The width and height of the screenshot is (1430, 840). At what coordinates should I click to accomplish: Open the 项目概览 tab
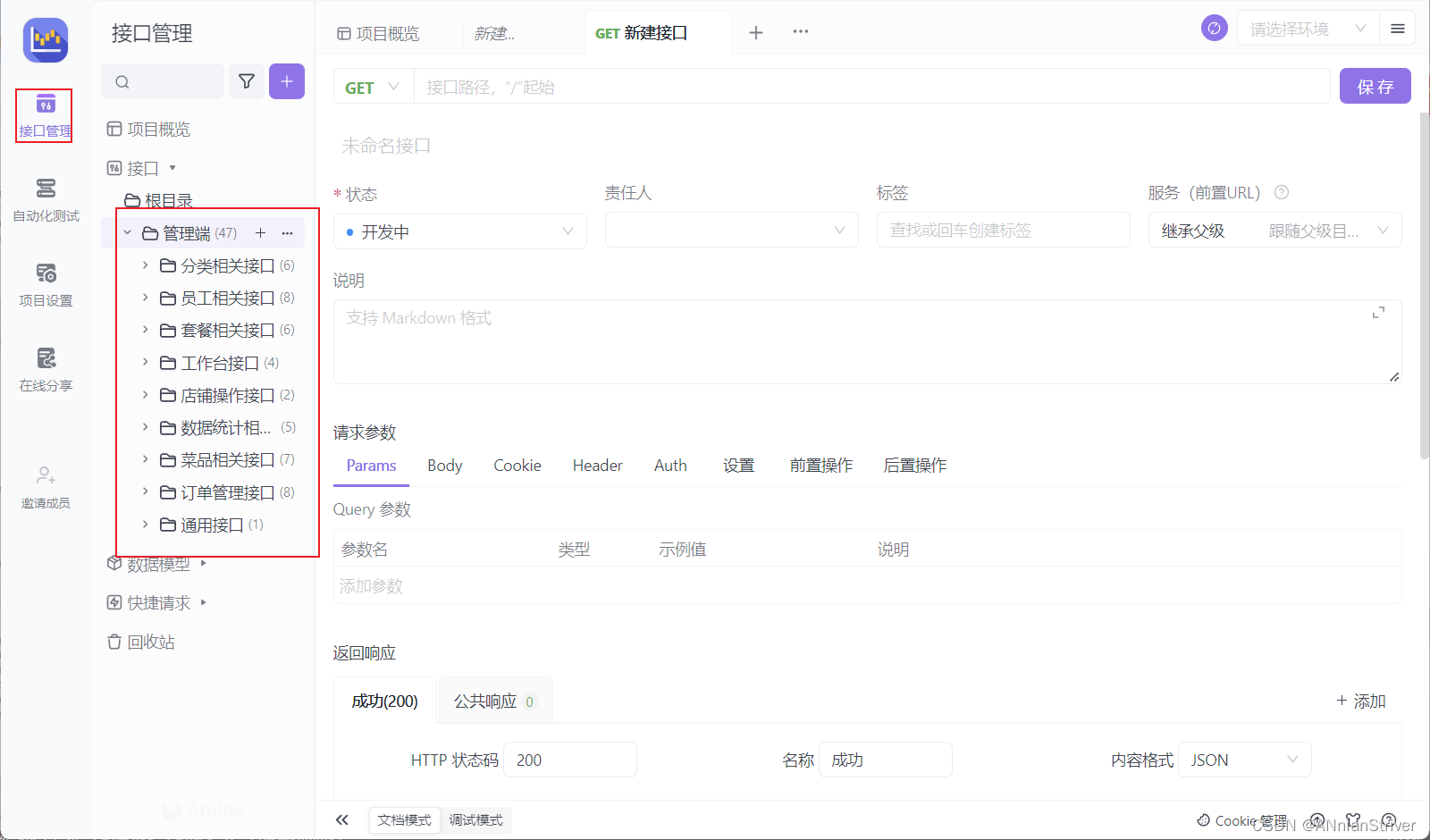tap(388, 32)
